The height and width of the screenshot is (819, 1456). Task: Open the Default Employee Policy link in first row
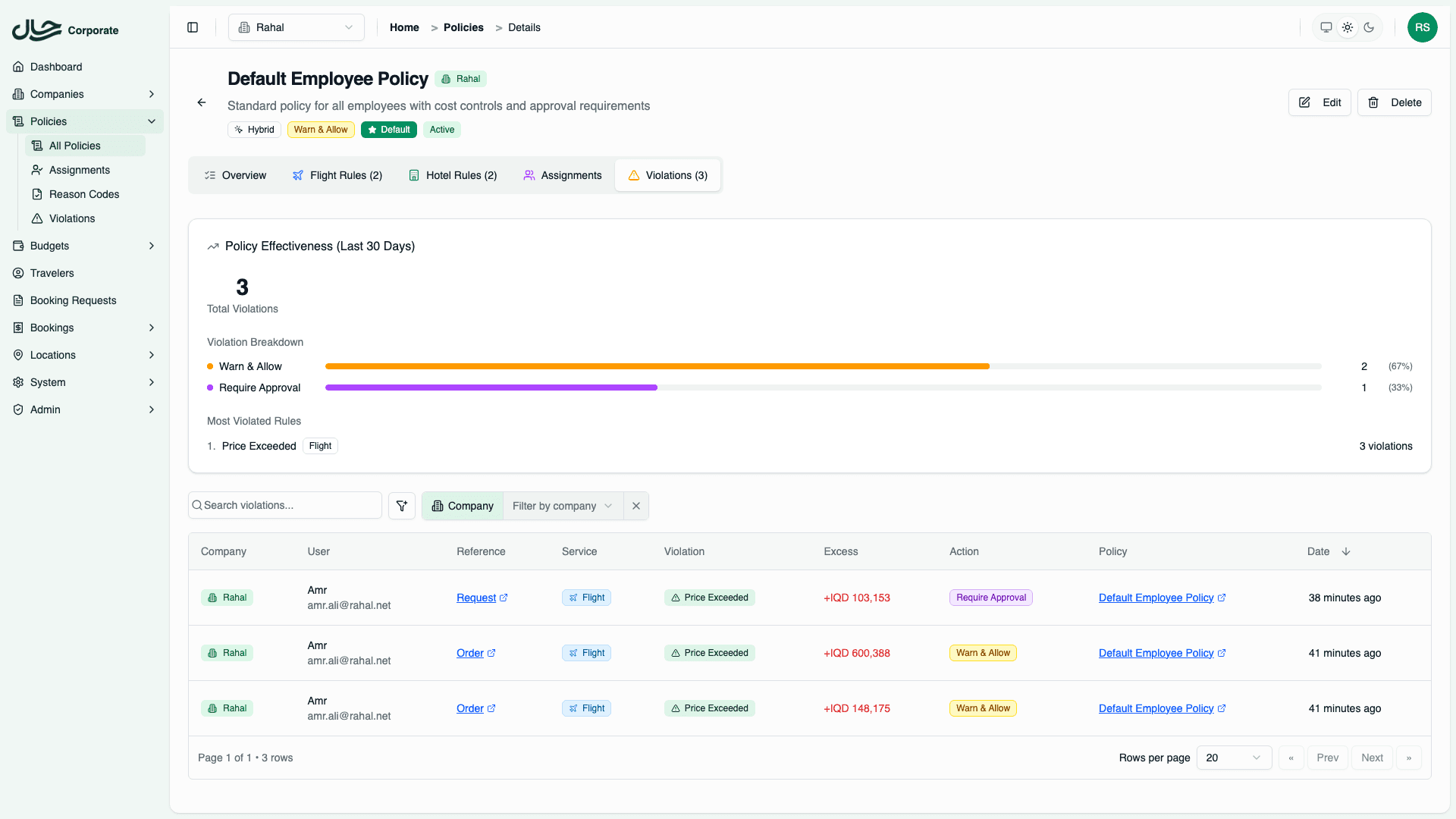coord(1156,598)
